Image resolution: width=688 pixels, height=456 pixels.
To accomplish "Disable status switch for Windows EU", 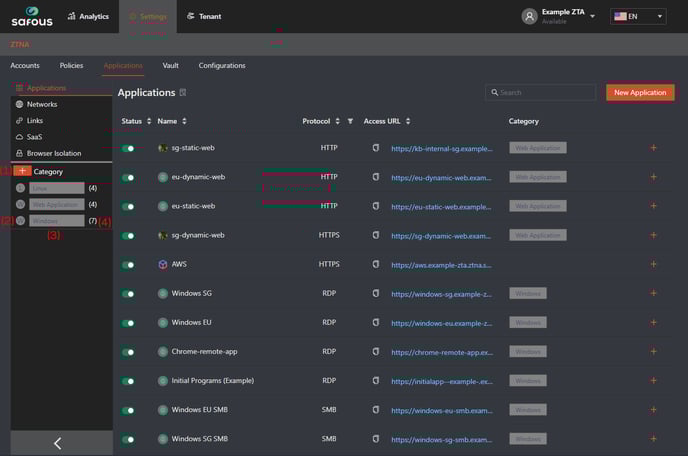I will pos(128,323).
